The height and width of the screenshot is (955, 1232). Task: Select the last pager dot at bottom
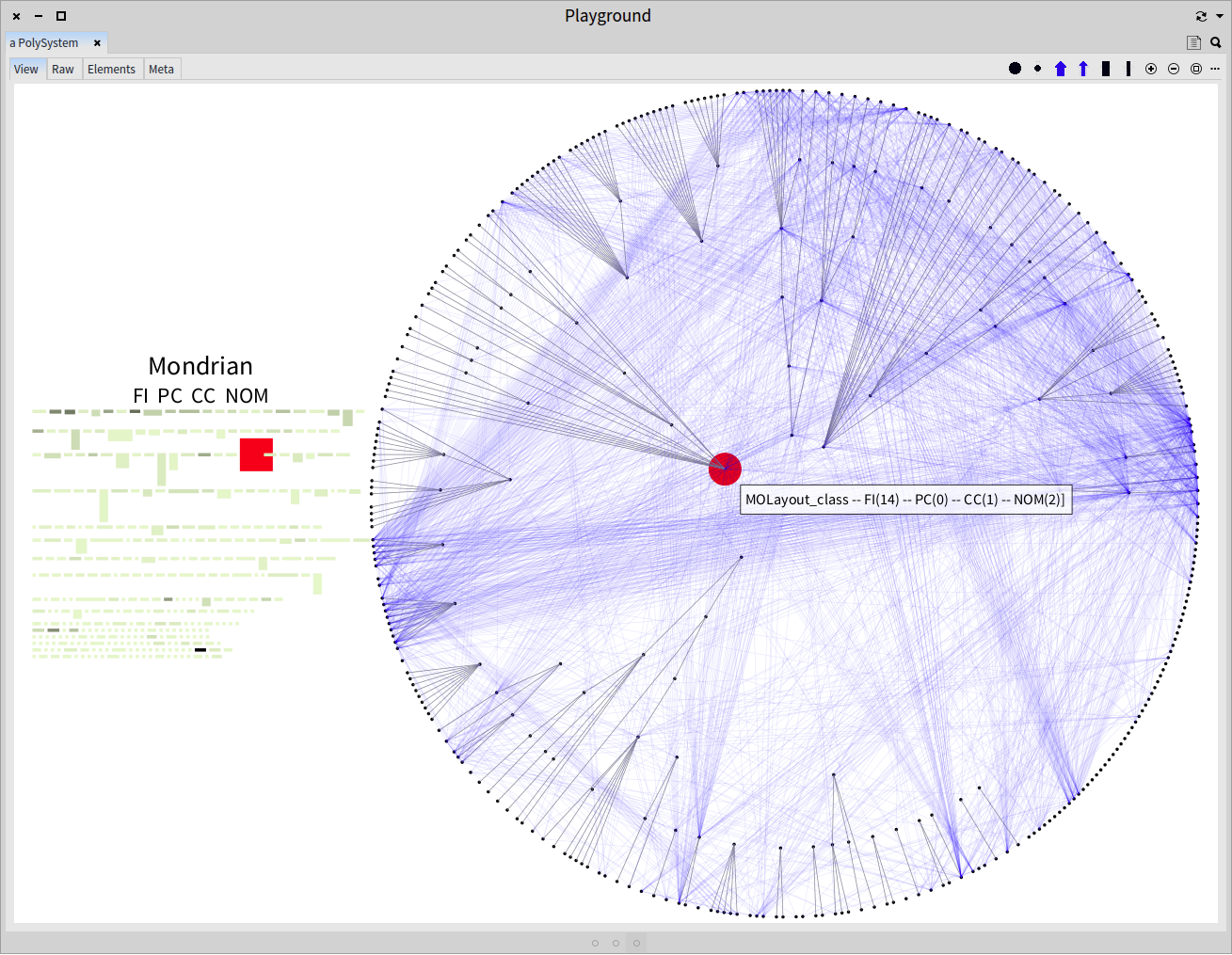[636, 943]
